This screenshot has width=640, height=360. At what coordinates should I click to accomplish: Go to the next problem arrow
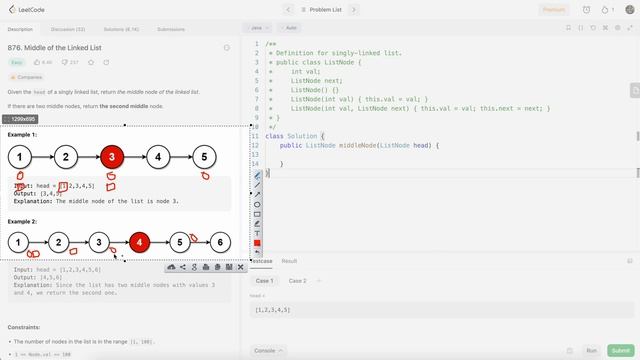[354, 9]
